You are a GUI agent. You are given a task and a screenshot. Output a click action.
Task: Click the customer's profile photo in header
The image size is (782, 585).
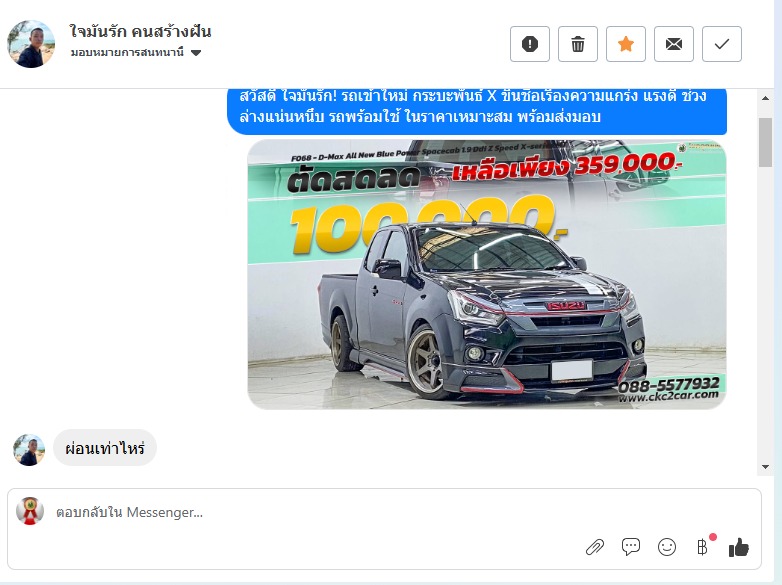[31, 44]
